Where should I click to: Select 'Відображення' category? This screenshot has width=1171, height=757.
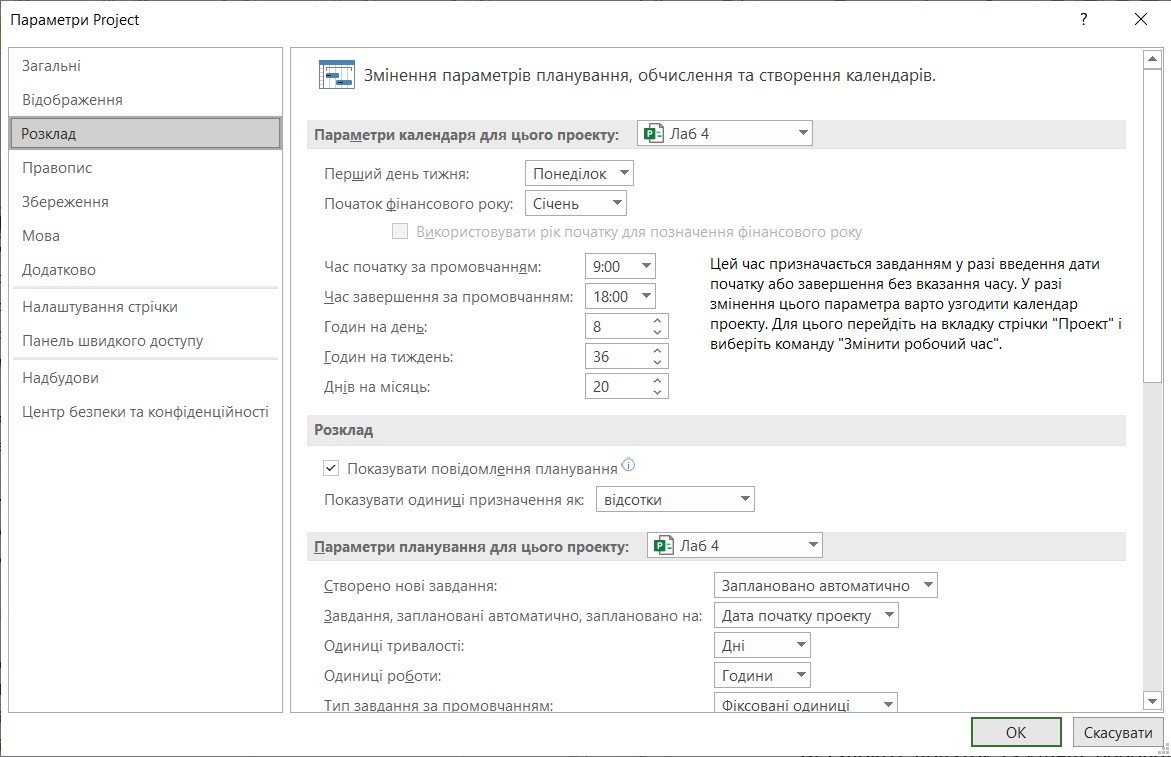click(146, 99)
